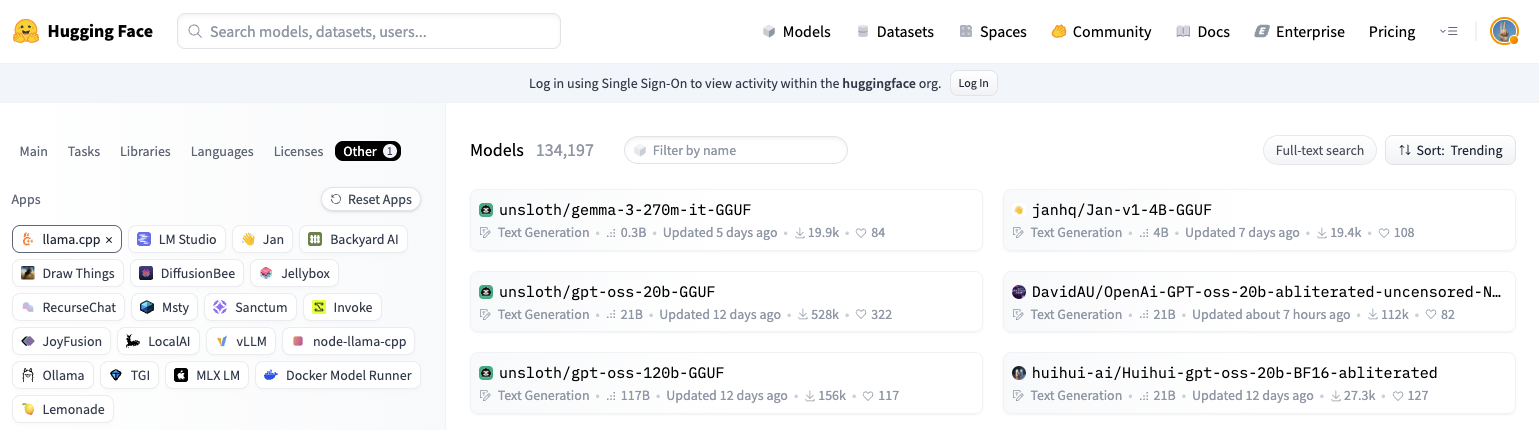Remove the llama.cpp app filter

tap(108, 240)
